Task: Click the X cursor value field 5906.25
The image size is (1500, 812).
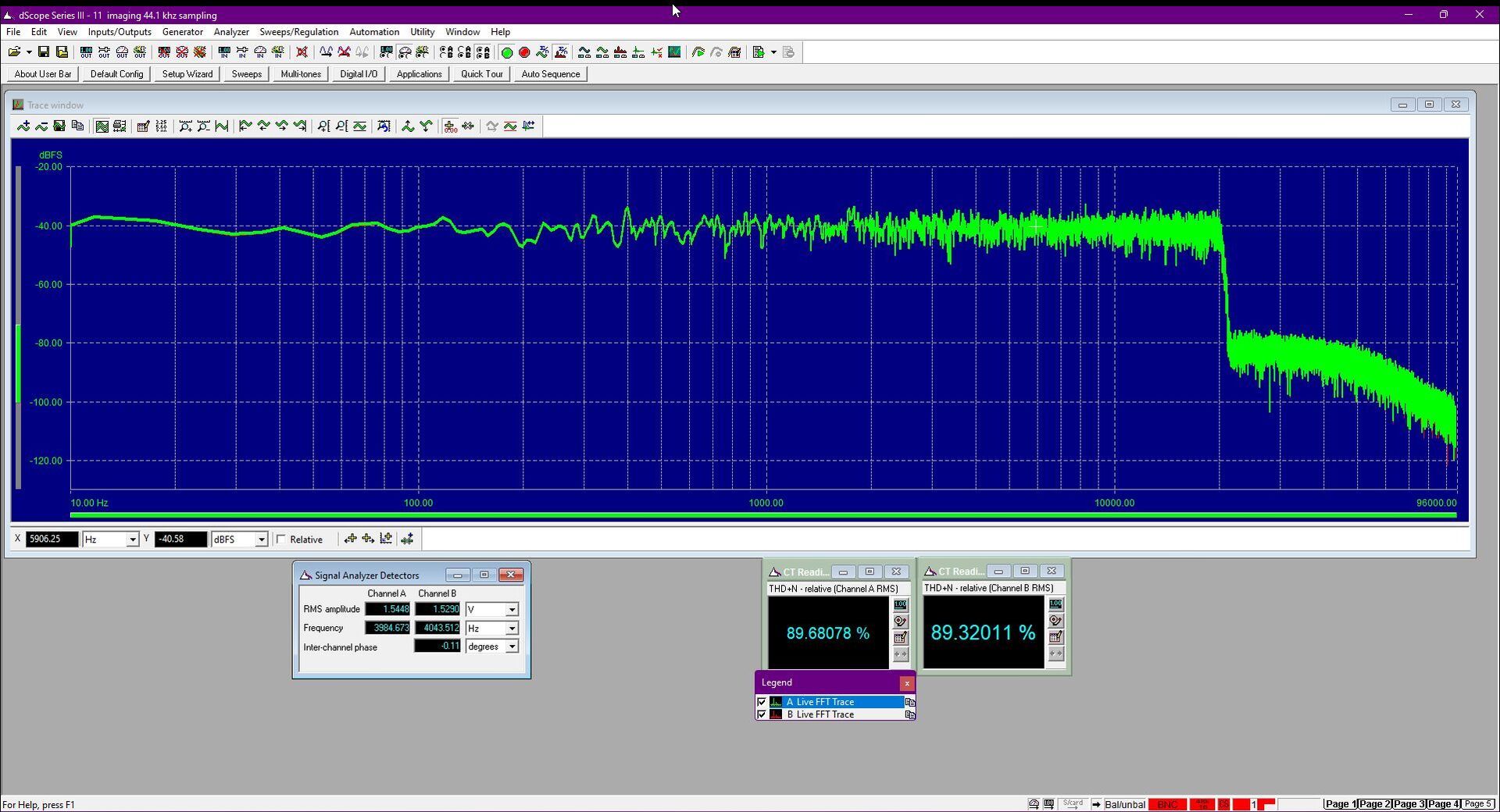Action: click(x=52, y=540)
